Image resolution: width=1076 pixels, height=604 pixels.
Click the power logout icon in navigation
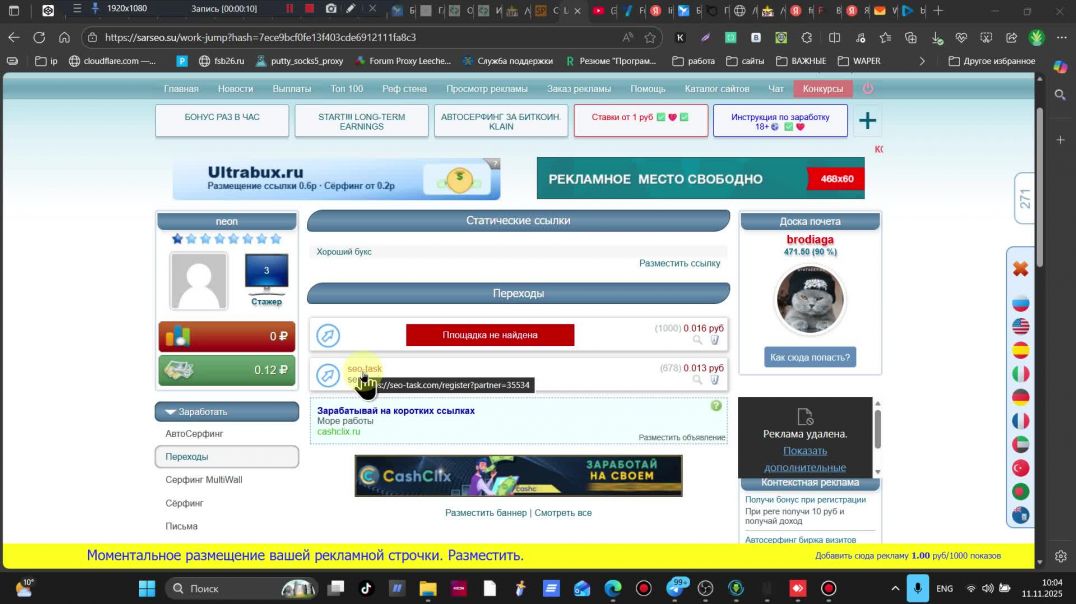click(x=867, y=88)
